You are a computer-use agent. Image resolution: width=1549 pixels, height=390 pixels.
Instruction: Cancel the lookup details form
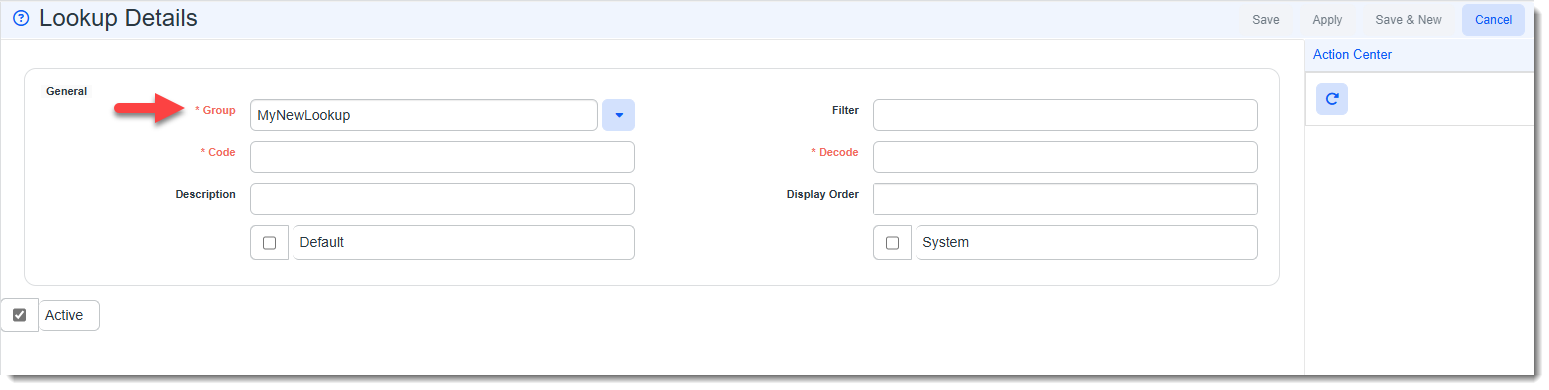[1493, 20]
